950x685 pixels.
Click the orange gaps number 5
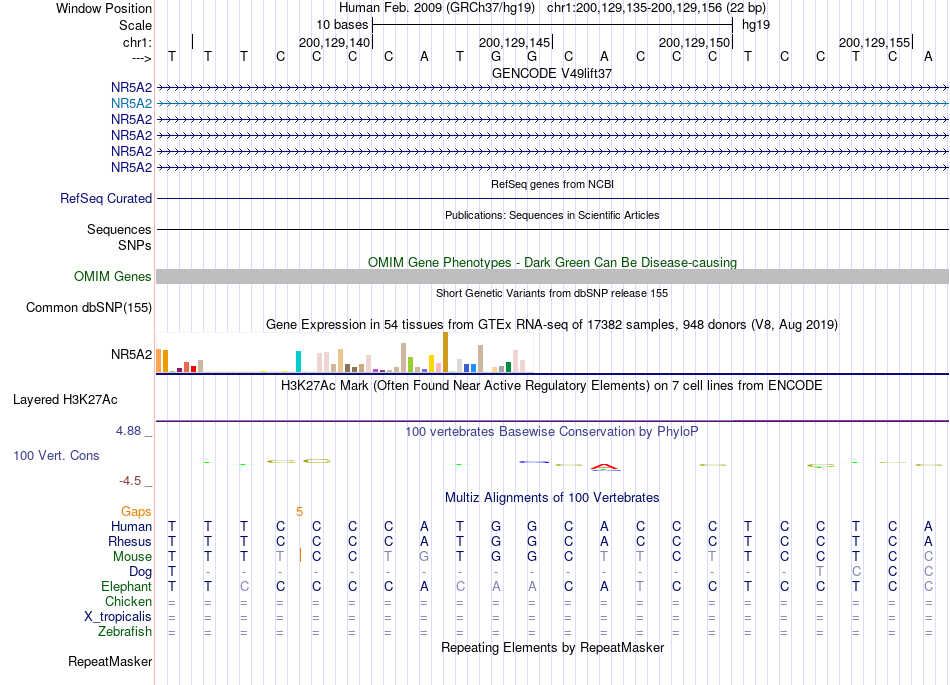(299, 512)
